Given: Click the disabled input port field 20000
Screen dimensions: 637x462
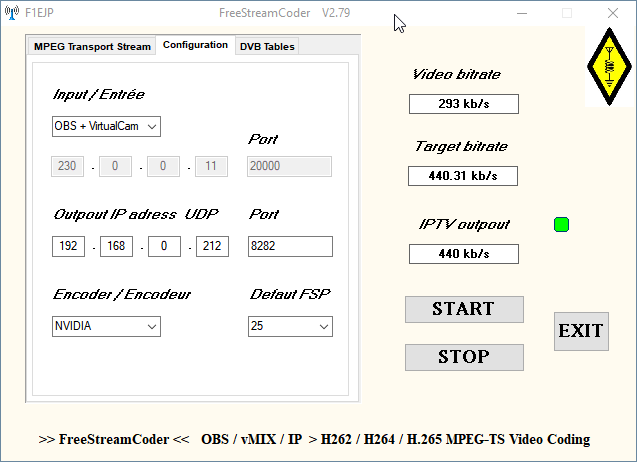Looking at the screenshot, I should pos(289,166).
